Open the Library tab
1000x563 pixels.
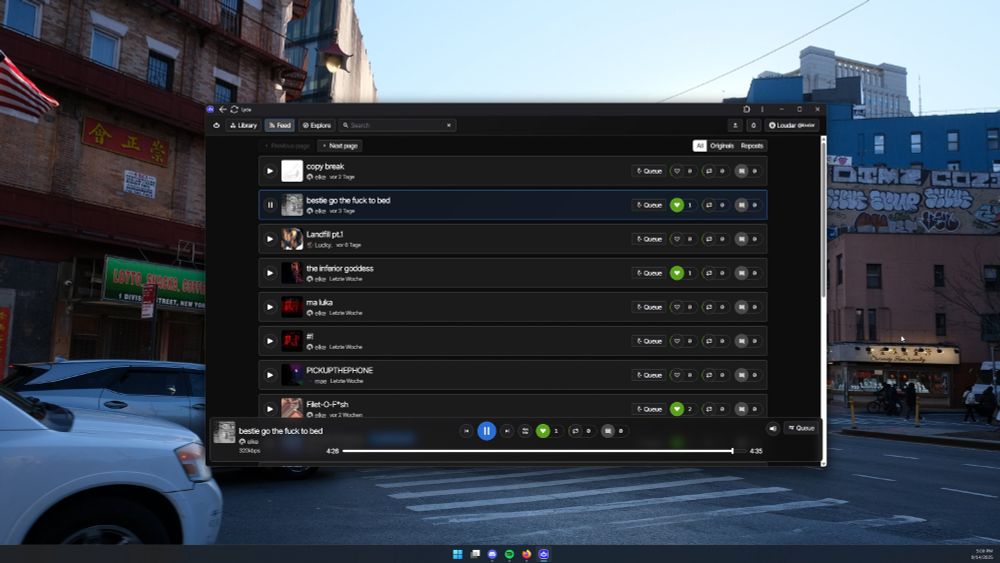click(243, 126)
